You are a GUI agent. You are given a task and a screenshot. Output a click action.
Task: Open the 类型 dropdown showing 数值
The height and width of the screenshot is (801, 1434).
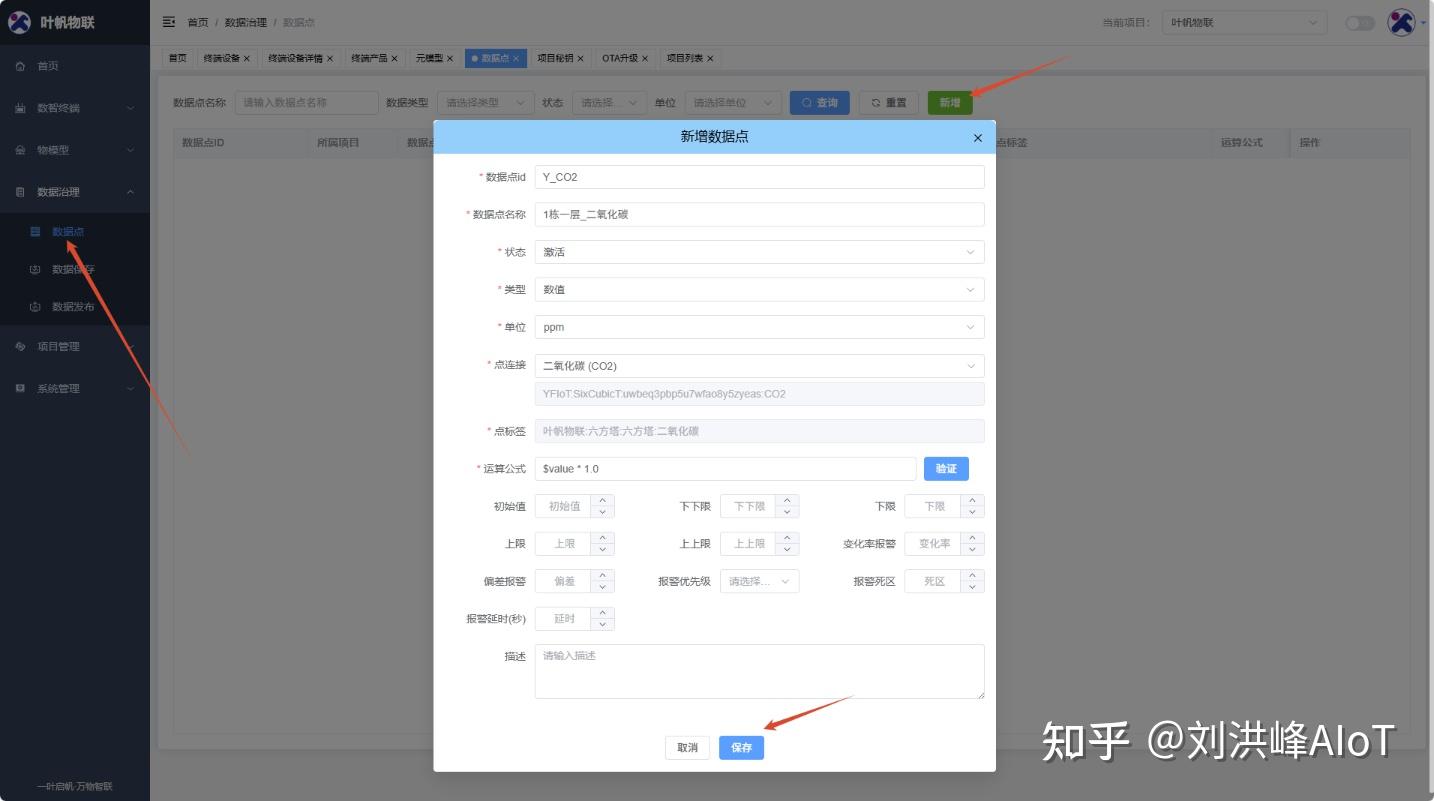point(759,290)
